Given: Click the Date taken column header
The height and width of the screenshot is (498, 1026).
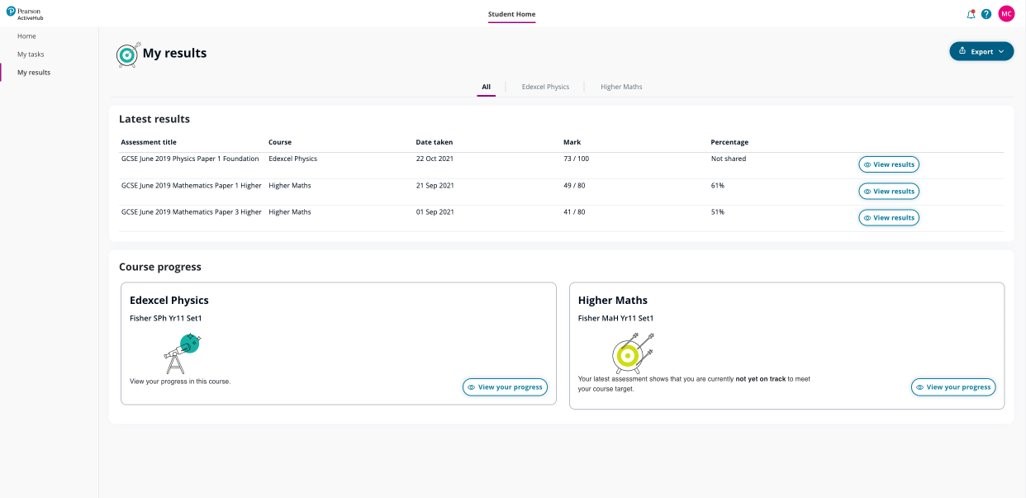Looking at the screenshot, I should coord(434,142).
